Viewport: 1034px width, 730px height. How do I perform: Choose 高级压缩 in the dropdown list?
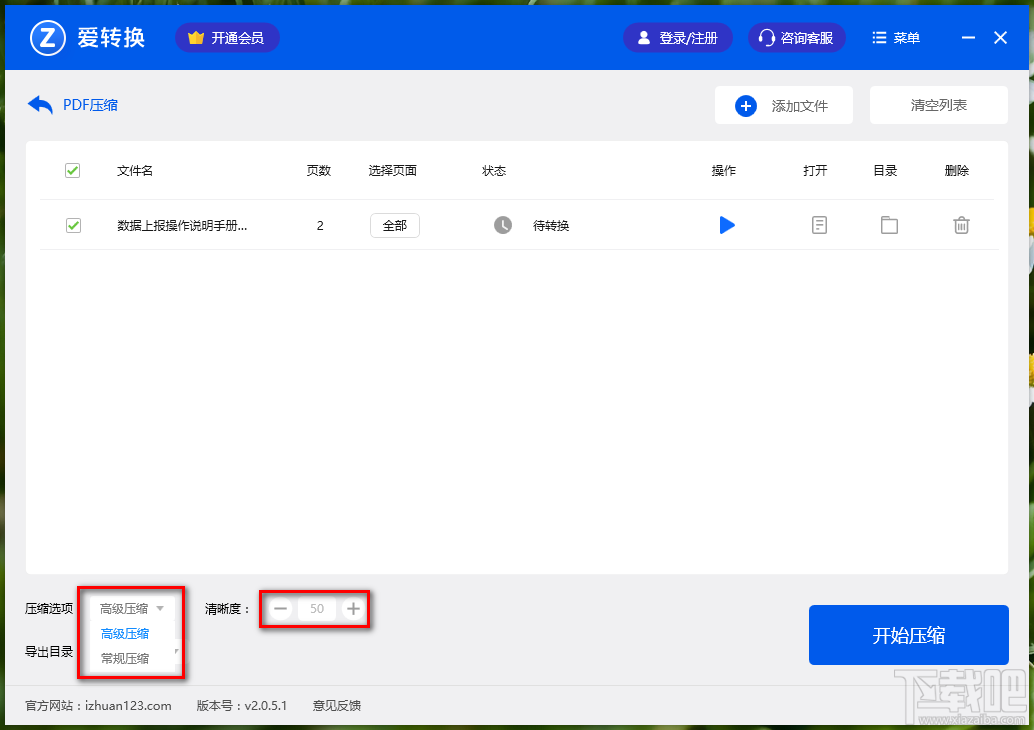point(125,633)
